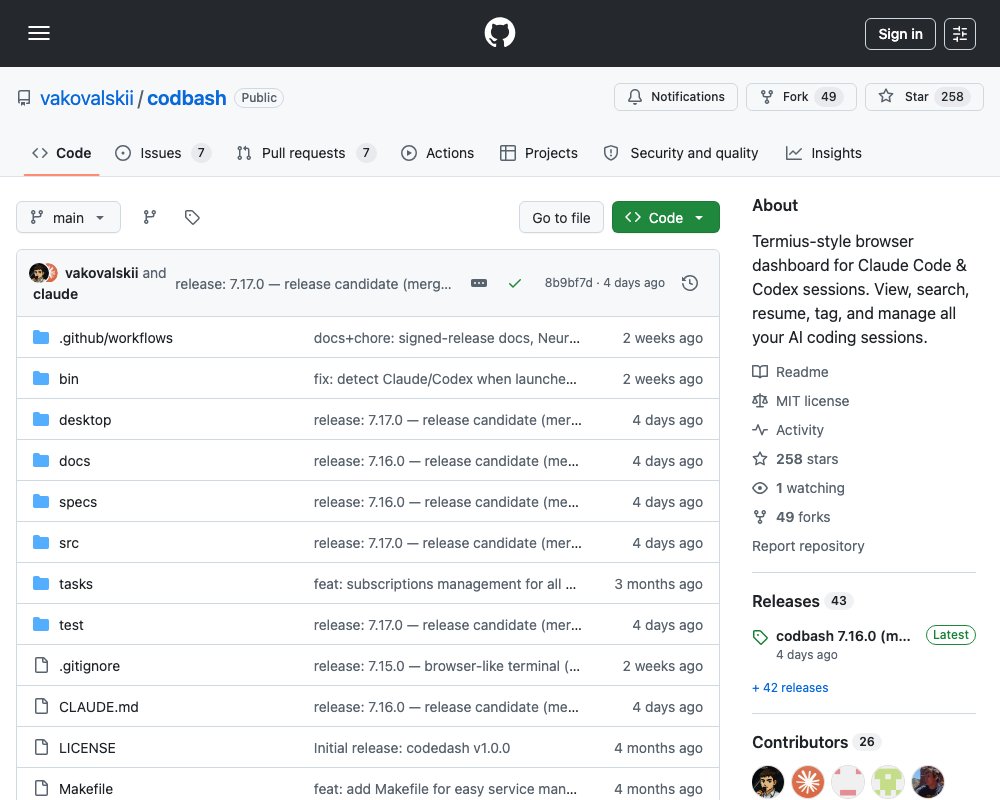
Task: View the + 42 releases link
Action: point(790,688)
